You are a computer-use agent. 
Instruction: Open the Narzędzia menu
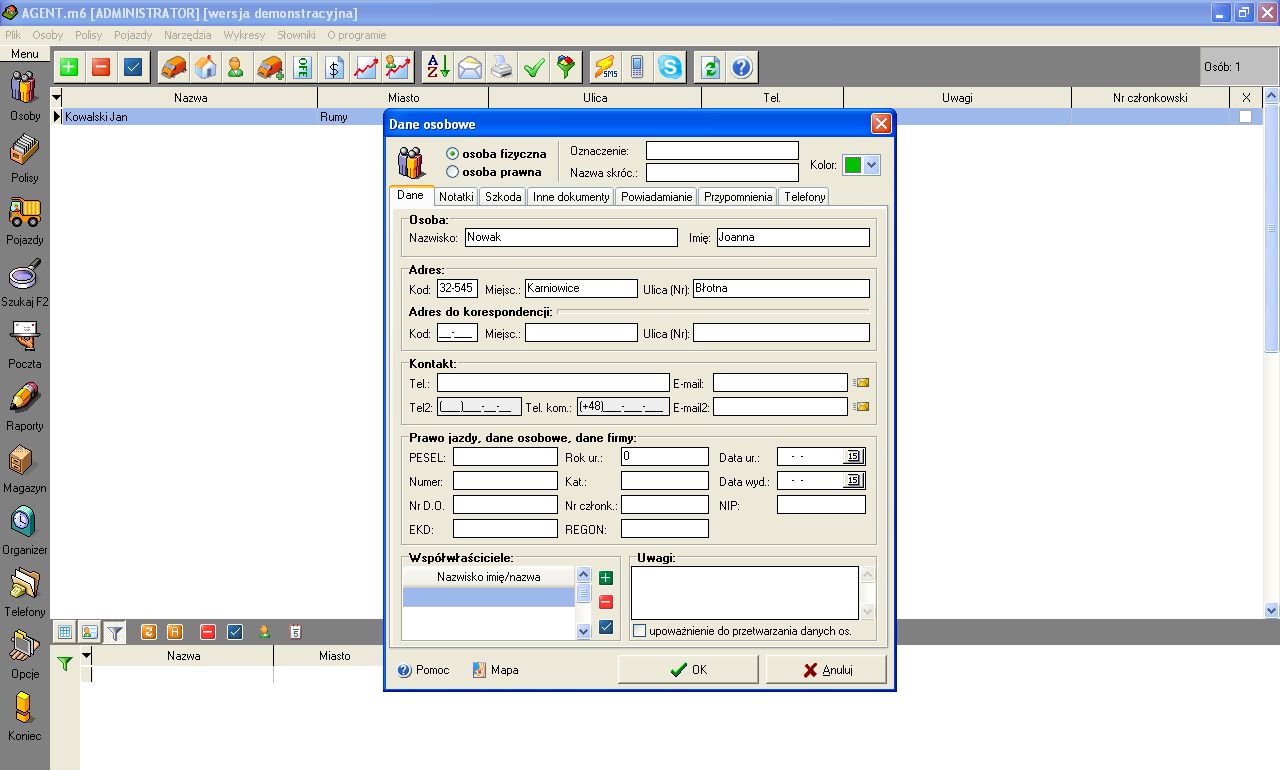(x=188, y=35)
